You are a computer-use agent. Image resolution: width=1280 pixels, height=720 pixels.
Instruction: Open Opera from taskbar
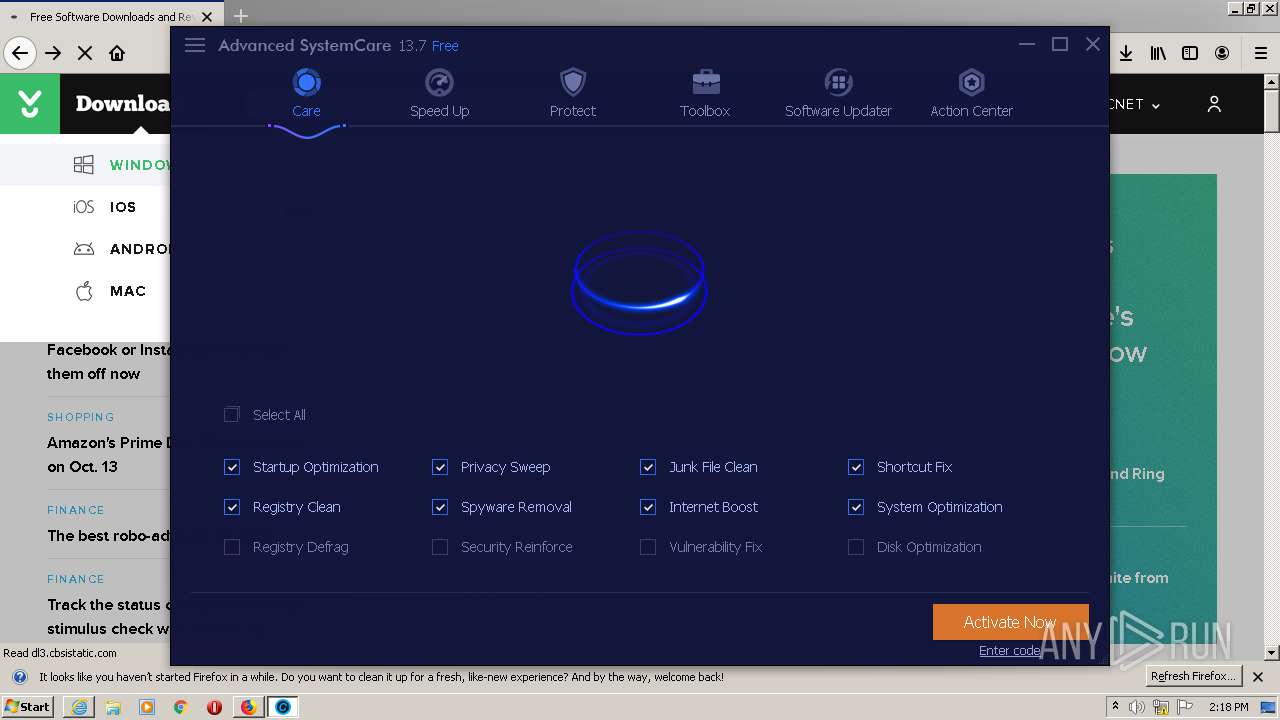click(214, 707)
